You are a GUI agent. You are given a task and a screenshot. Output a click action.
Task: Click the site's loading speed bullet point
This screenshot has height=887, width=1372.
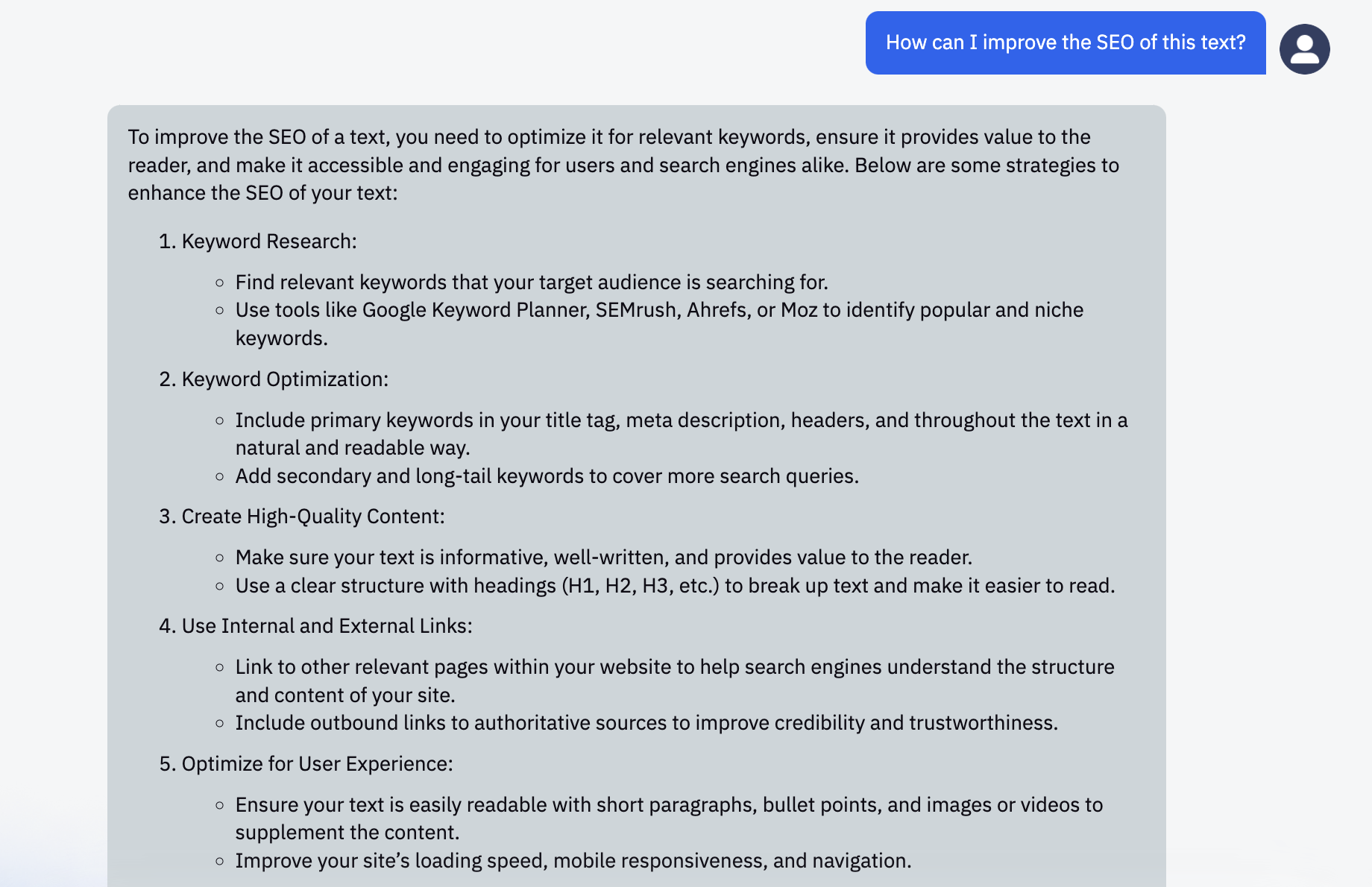pyautogui.click(x=573, y=861)
